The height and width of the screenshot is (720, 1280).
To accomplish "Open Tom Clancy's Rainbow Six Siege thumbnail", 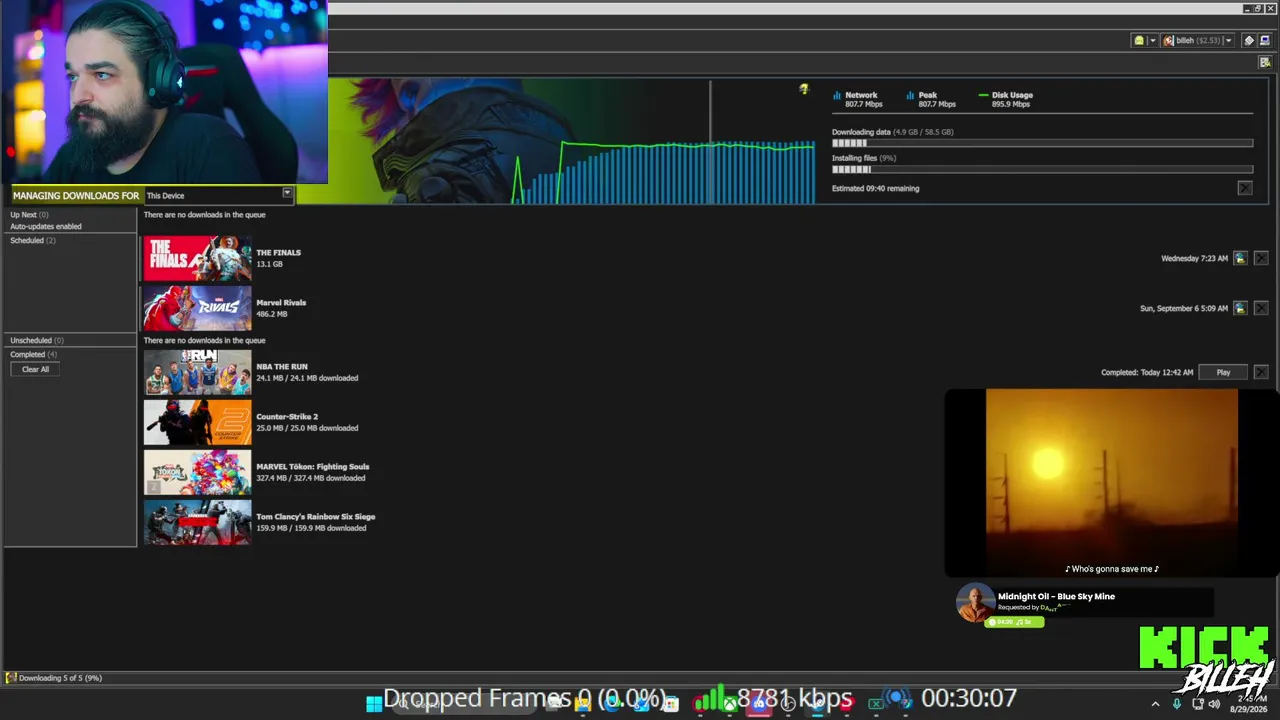I will tap(198, 522).
